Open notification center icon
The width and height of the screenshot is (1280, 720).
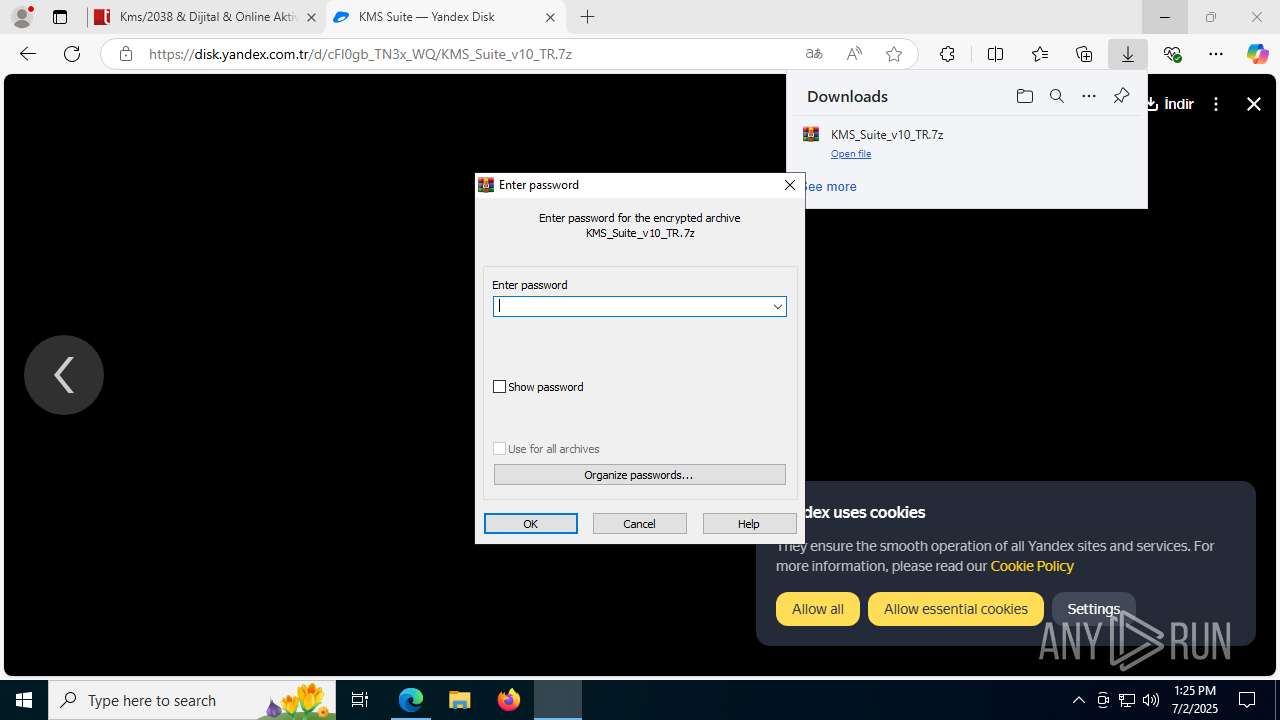pyautogui.click(x=1247, y=700)
